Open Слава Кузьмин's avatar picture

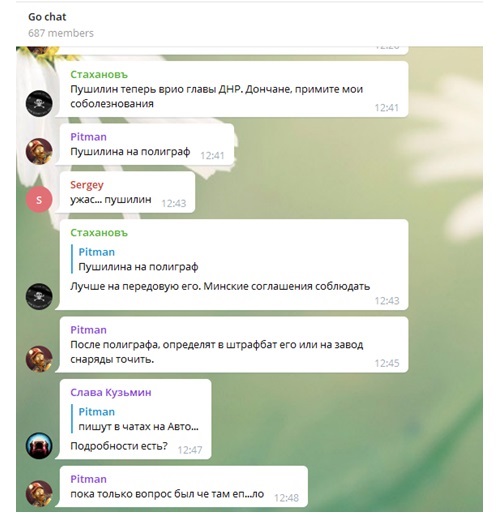tap(39, 446)
